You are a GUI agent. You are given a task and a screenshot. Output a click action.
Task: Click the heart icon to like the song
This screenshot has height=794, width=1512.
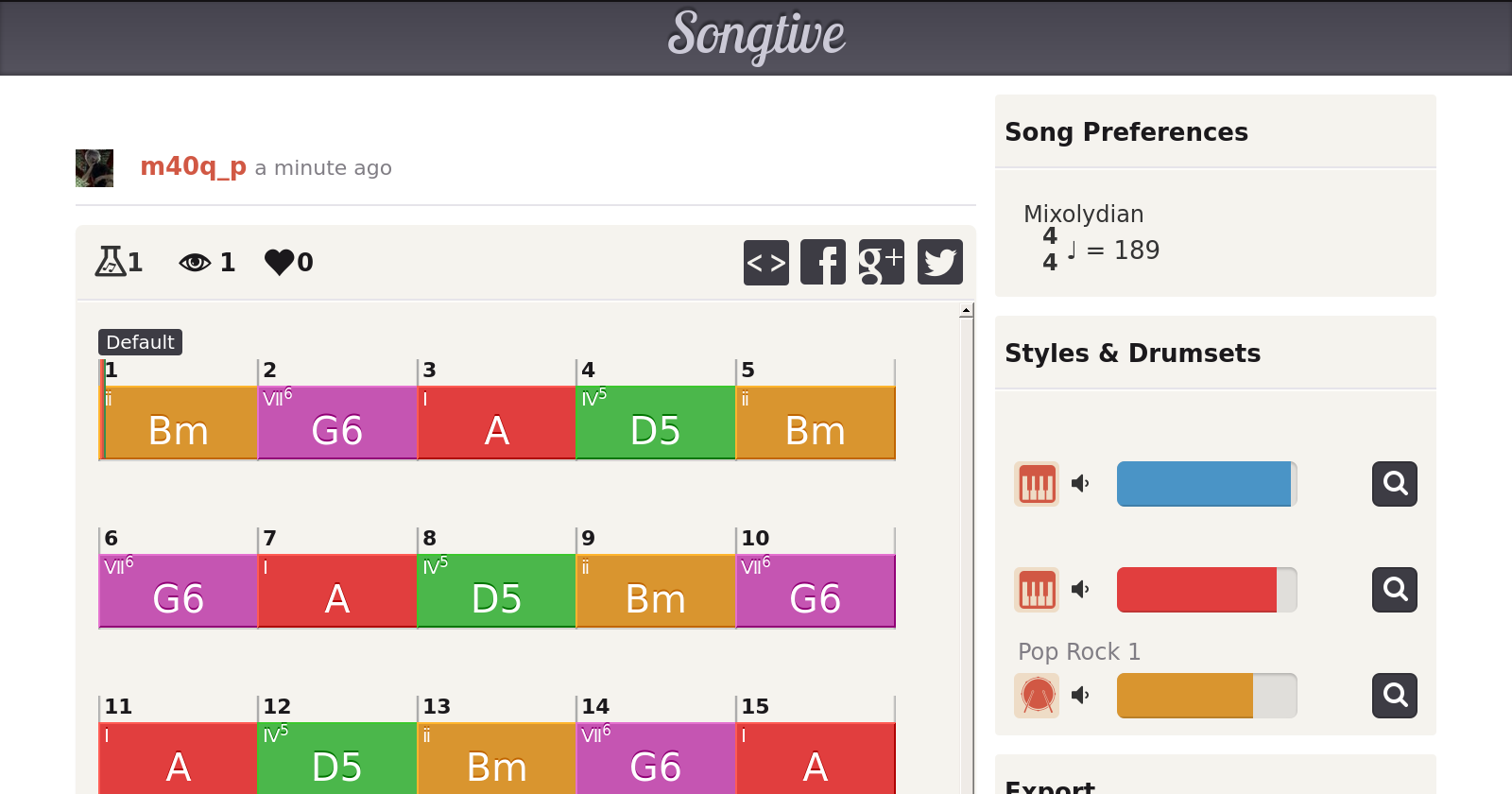pos(280,262)
